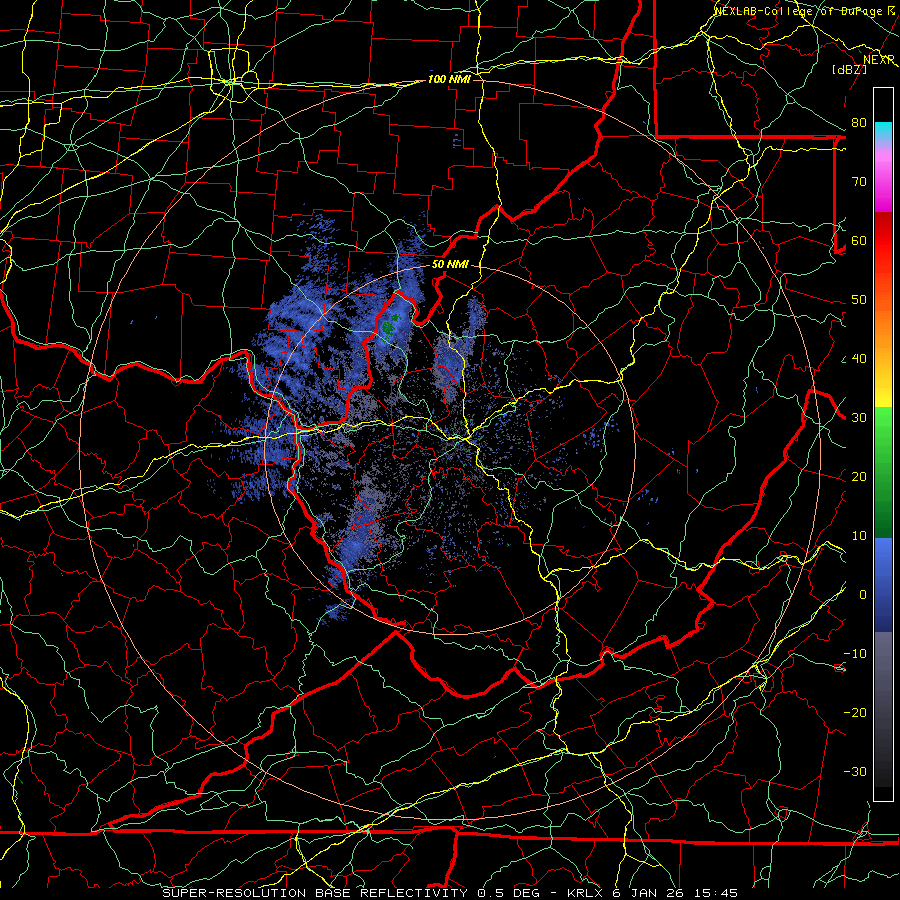This screenshot has height=900, width=900.
Task: Click the red segment of the color bar
Action: click(883, 241)
